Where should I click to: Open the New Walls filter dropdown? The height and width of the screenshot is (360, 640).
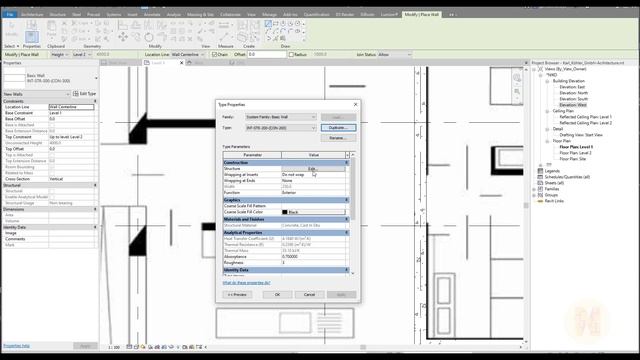[x=37, y=94]
